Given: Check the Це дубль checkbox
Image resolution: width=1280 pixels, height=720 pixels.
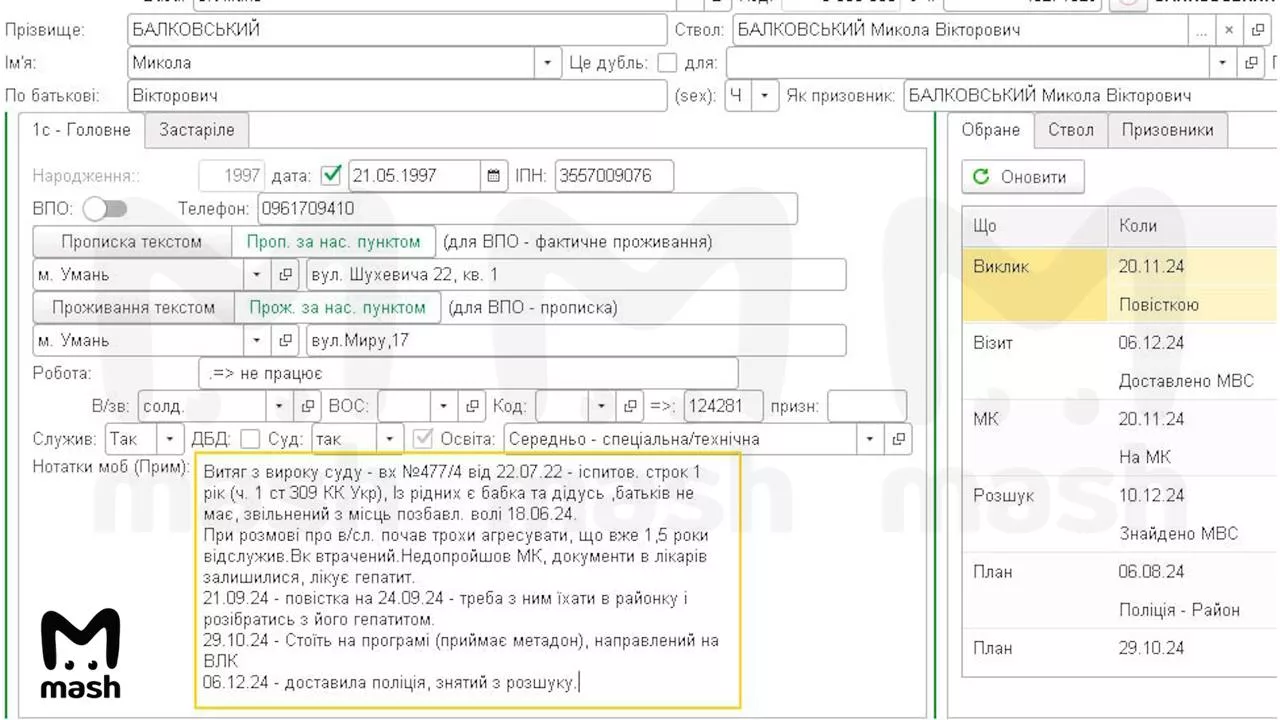Looking at the screenshot, I should (x=667, y=63).
